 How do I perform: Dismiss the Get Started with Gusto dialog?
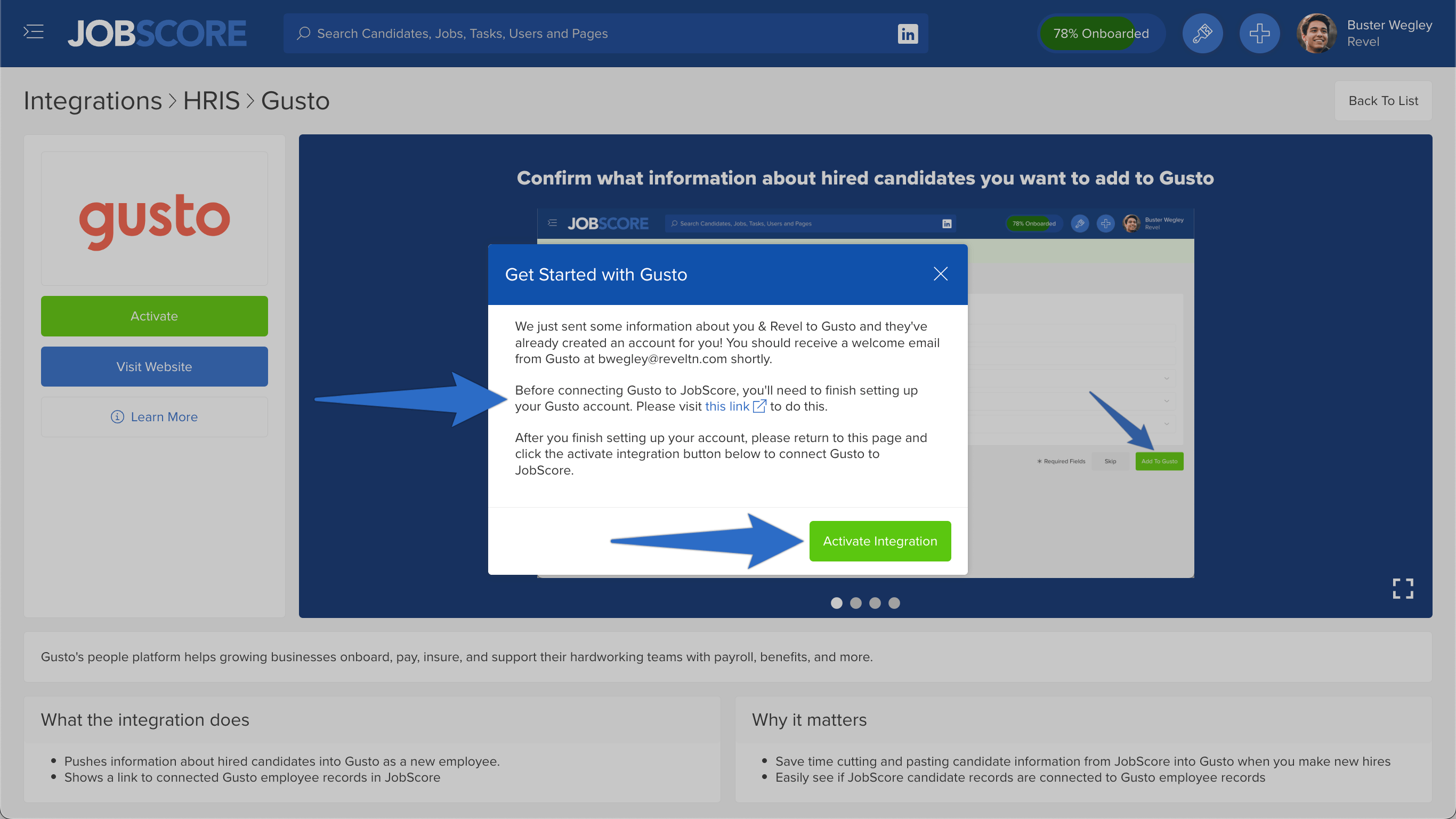point(940,274)
